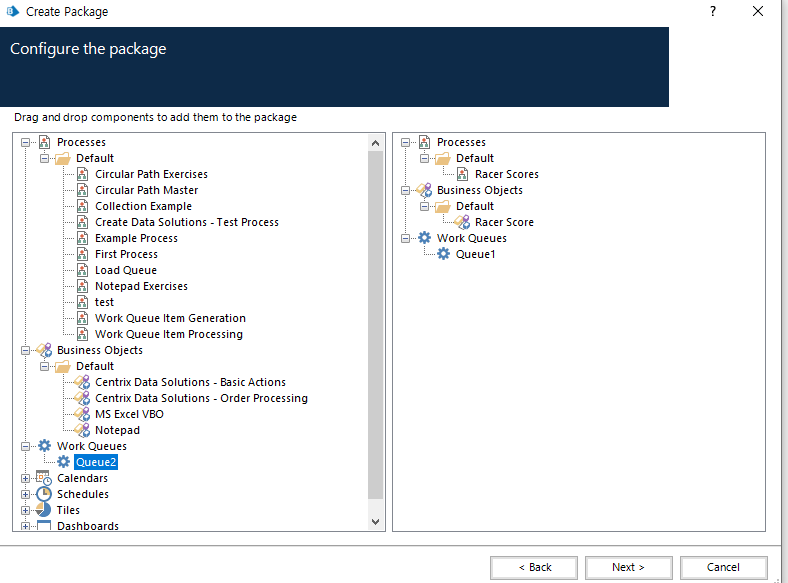Select Load Queue process
The image size is (788, 583).
(x=126, y=270)
